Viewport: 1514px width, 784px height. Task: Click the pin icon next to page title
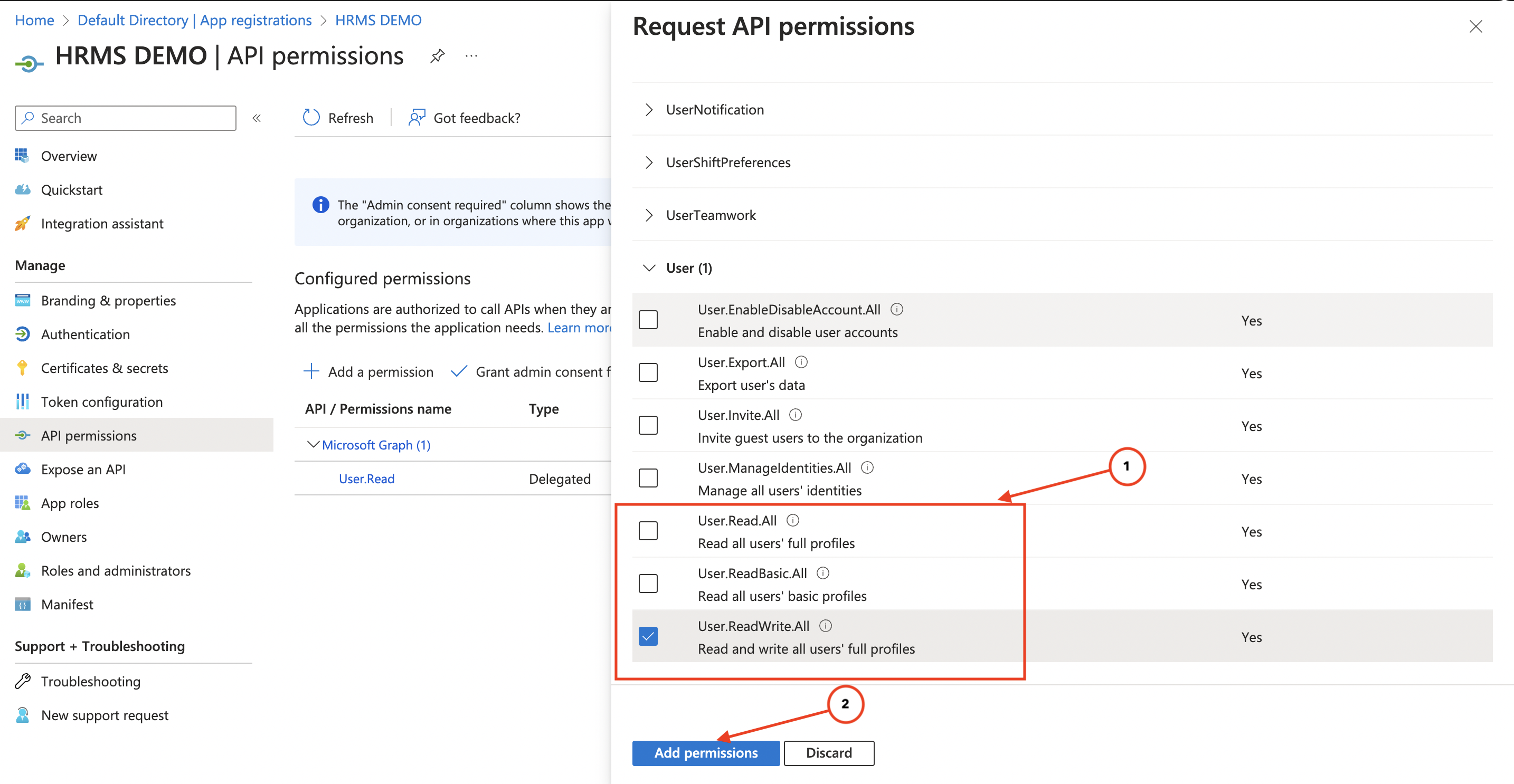[x=437, y=56]
